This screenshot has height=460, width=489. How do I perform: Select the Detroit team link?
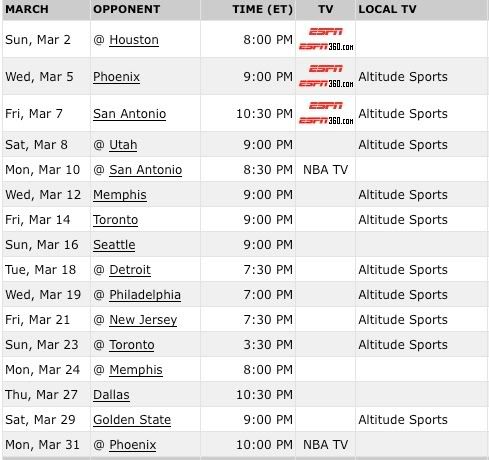pos(130,270)
